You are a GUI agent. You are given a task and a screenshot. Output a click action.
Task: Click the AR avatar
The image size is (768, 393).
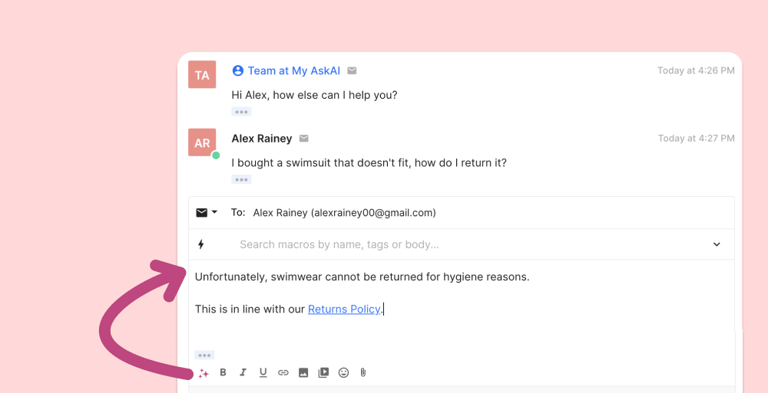click(202, 143)
